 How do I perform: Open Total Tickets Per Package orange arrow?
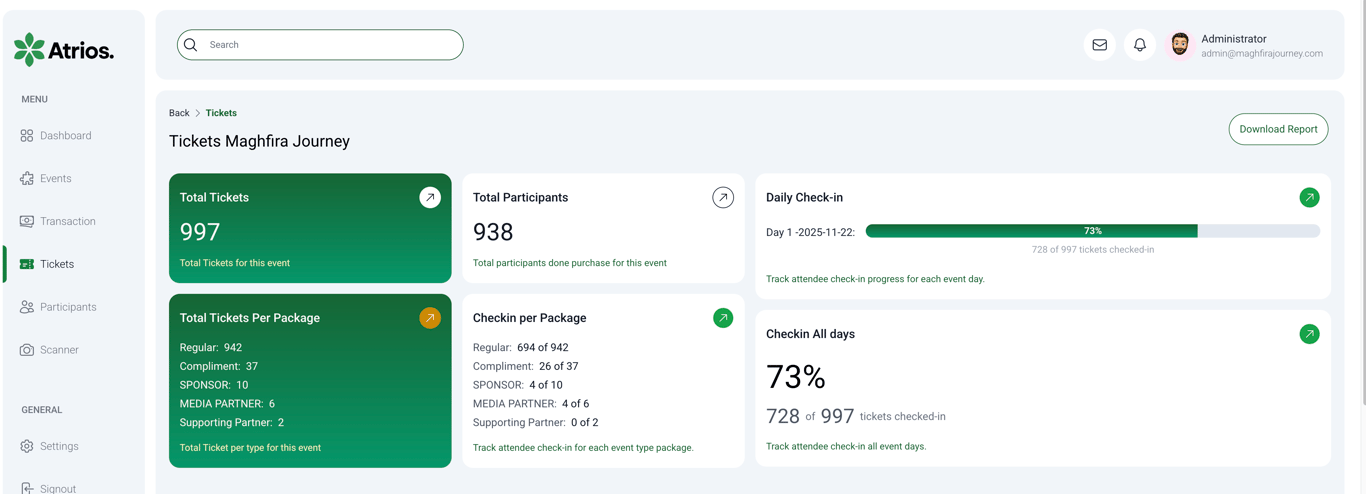coord(430,318)
